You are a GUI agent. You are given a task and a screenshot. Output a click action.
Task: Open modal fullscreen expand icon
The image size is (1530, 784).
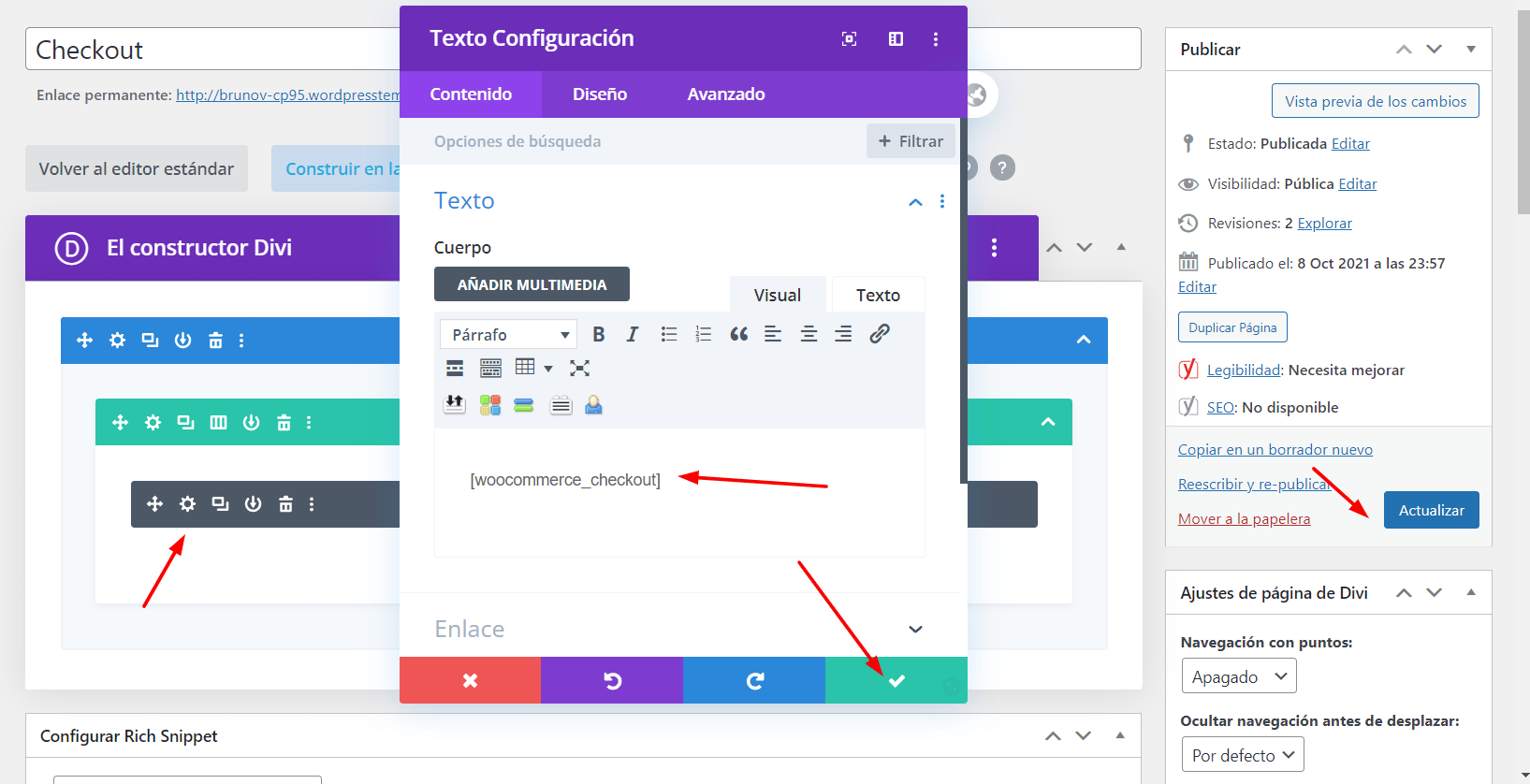click(849, 39)
